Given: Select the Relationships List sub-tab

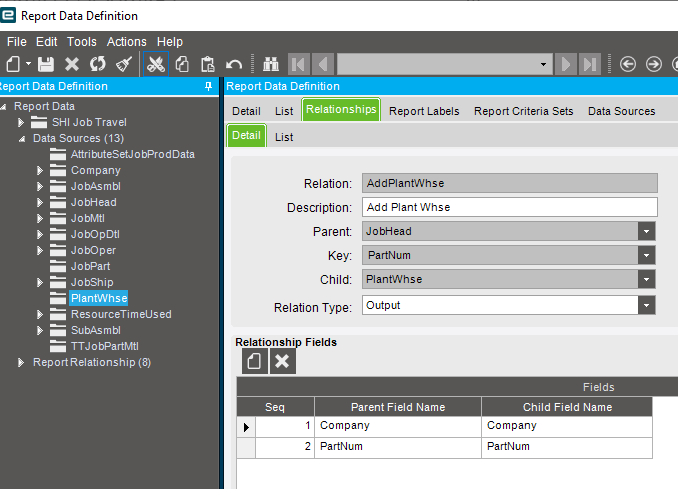Looking at the screenshot, I should (x=284, y=137).
